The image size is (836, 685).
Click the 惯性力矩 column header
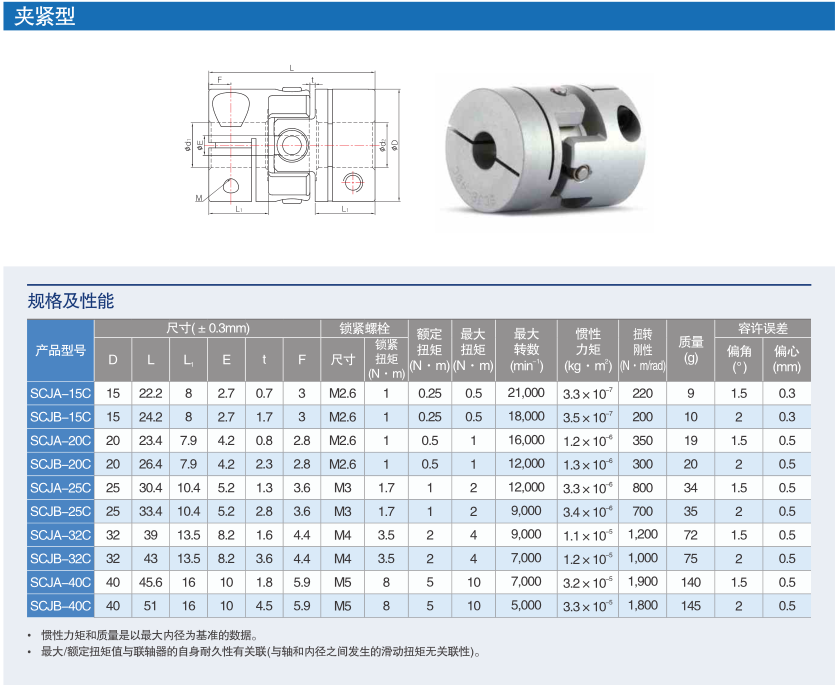pyautogui.click(x=588, y=350)
